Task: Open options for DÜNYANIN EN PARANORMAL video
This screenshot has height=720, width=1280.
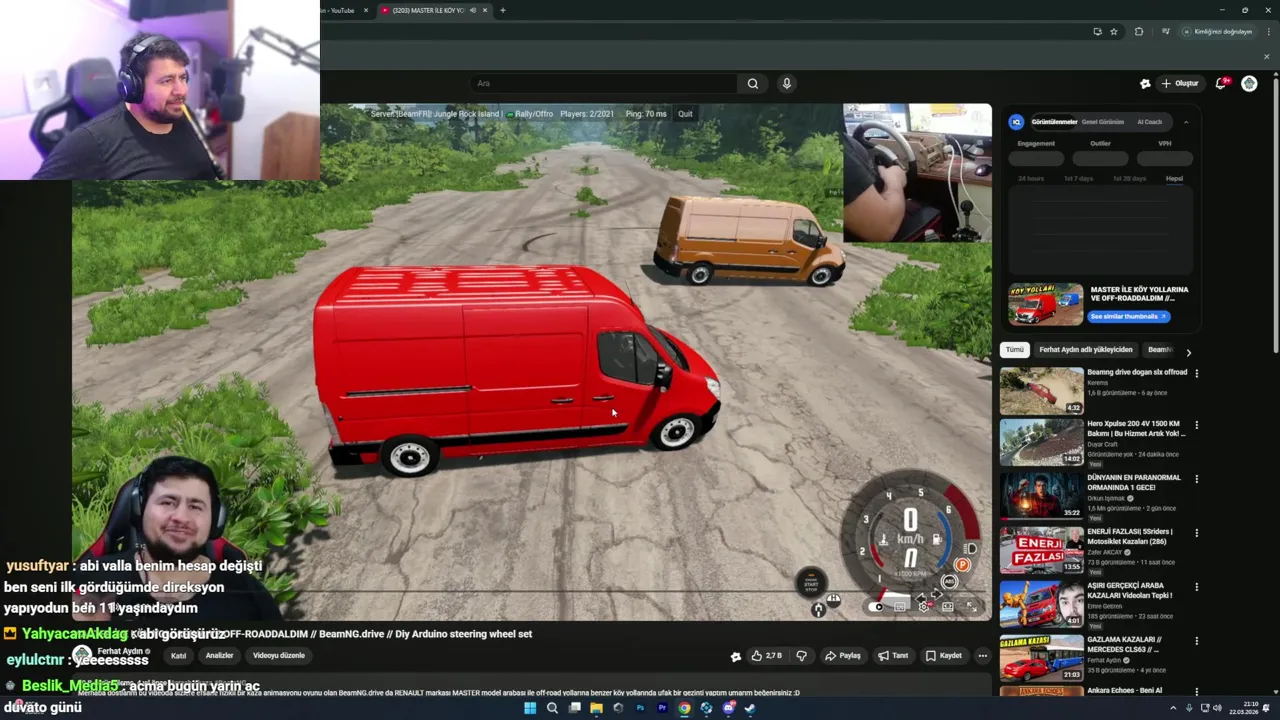Action: point(1196,479)
